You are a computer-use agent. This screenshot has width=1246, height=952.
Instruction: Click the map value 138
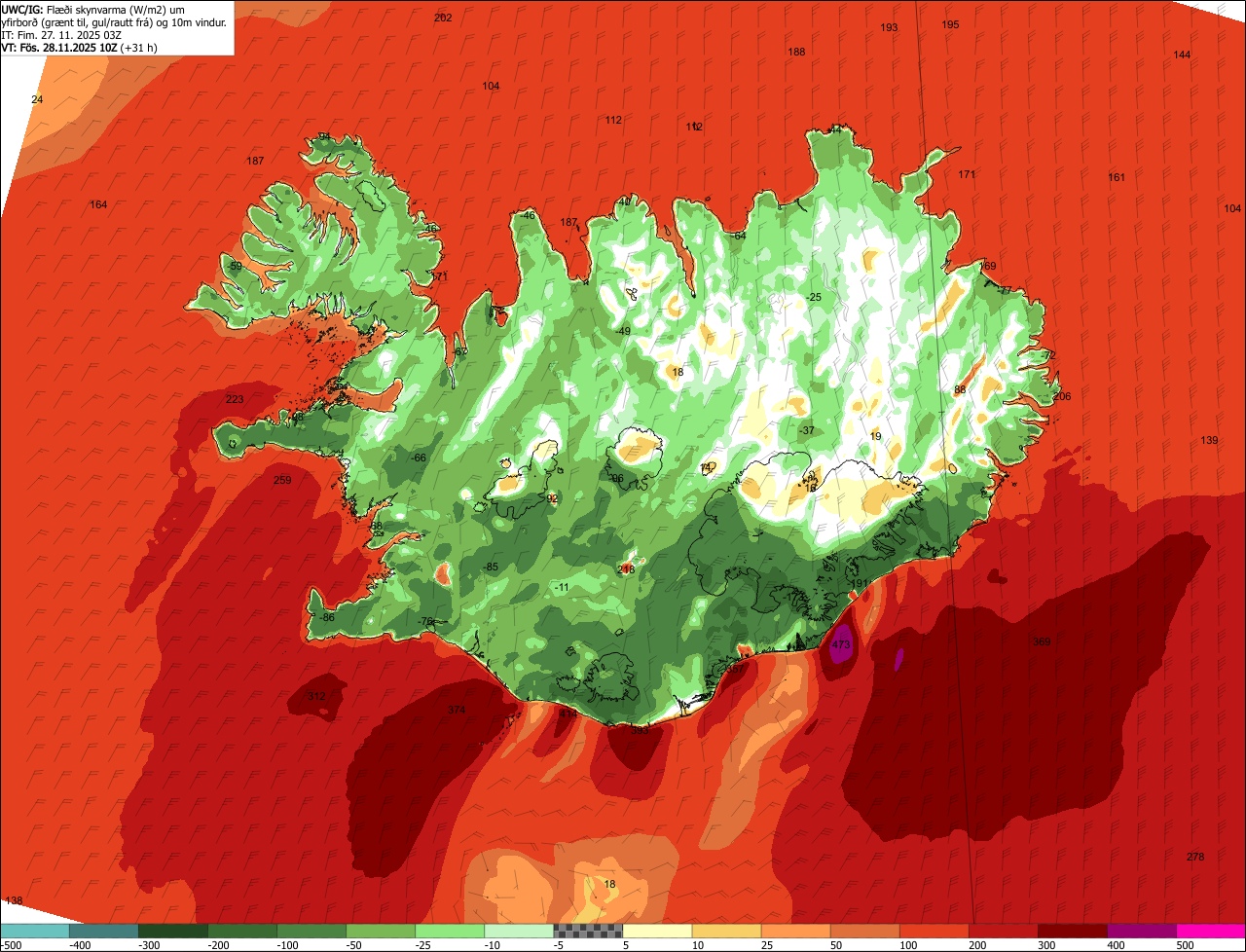(14, 901)
